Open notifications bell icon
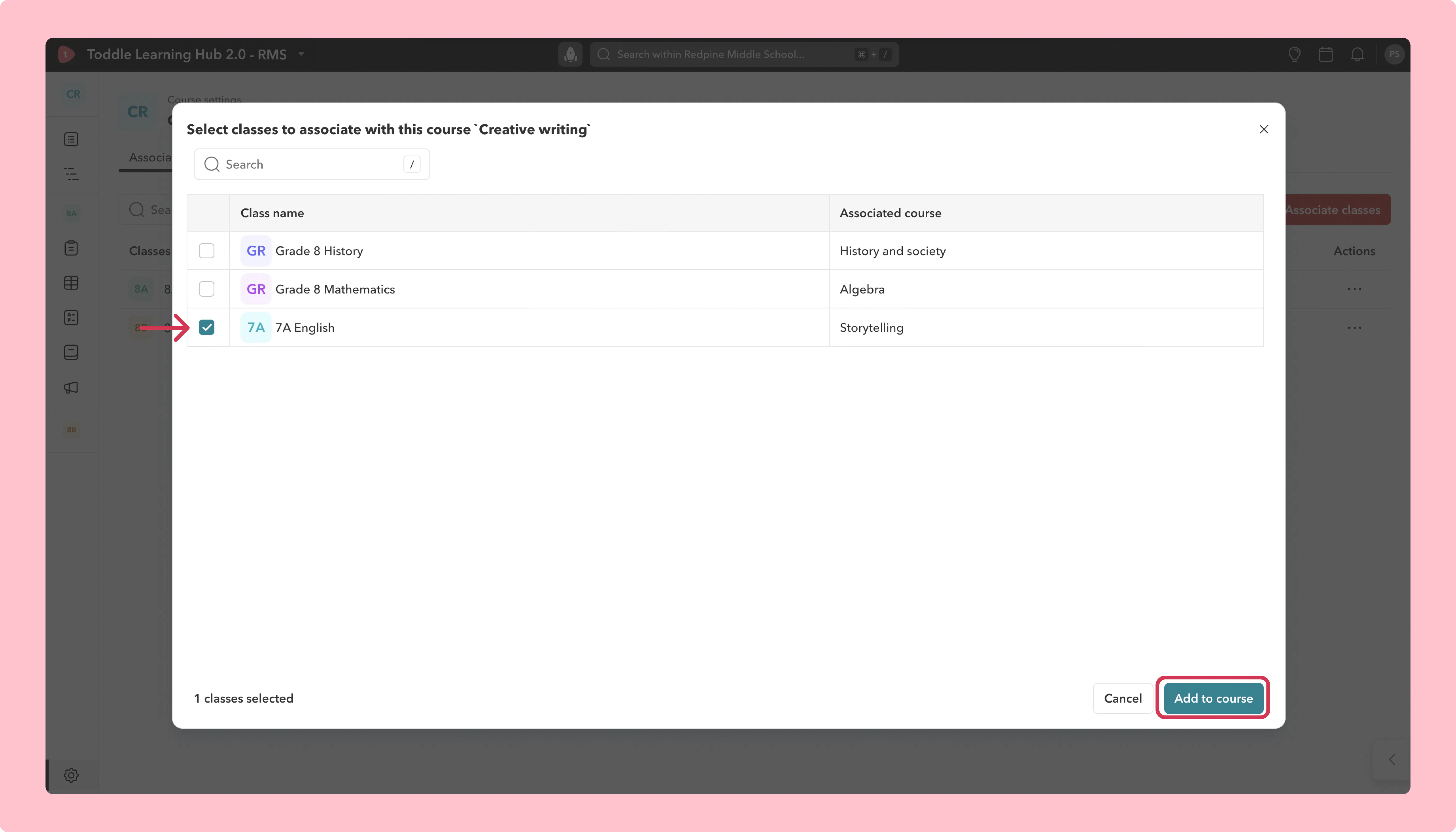1456x832 pixels. point(1357,54)
